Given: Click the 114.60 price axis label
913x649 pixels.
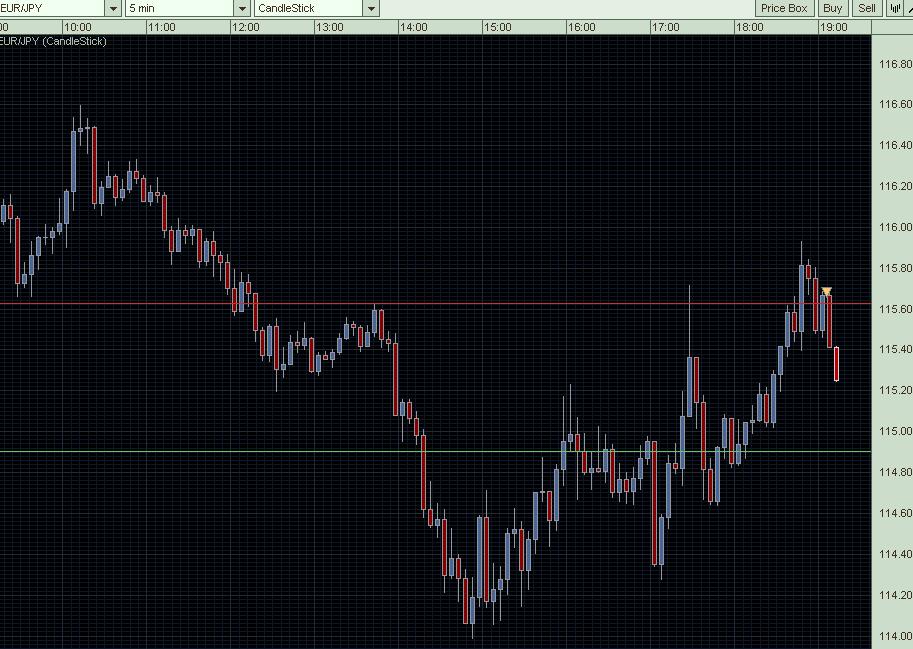Looking at the screenshot, I should (895, 513).
